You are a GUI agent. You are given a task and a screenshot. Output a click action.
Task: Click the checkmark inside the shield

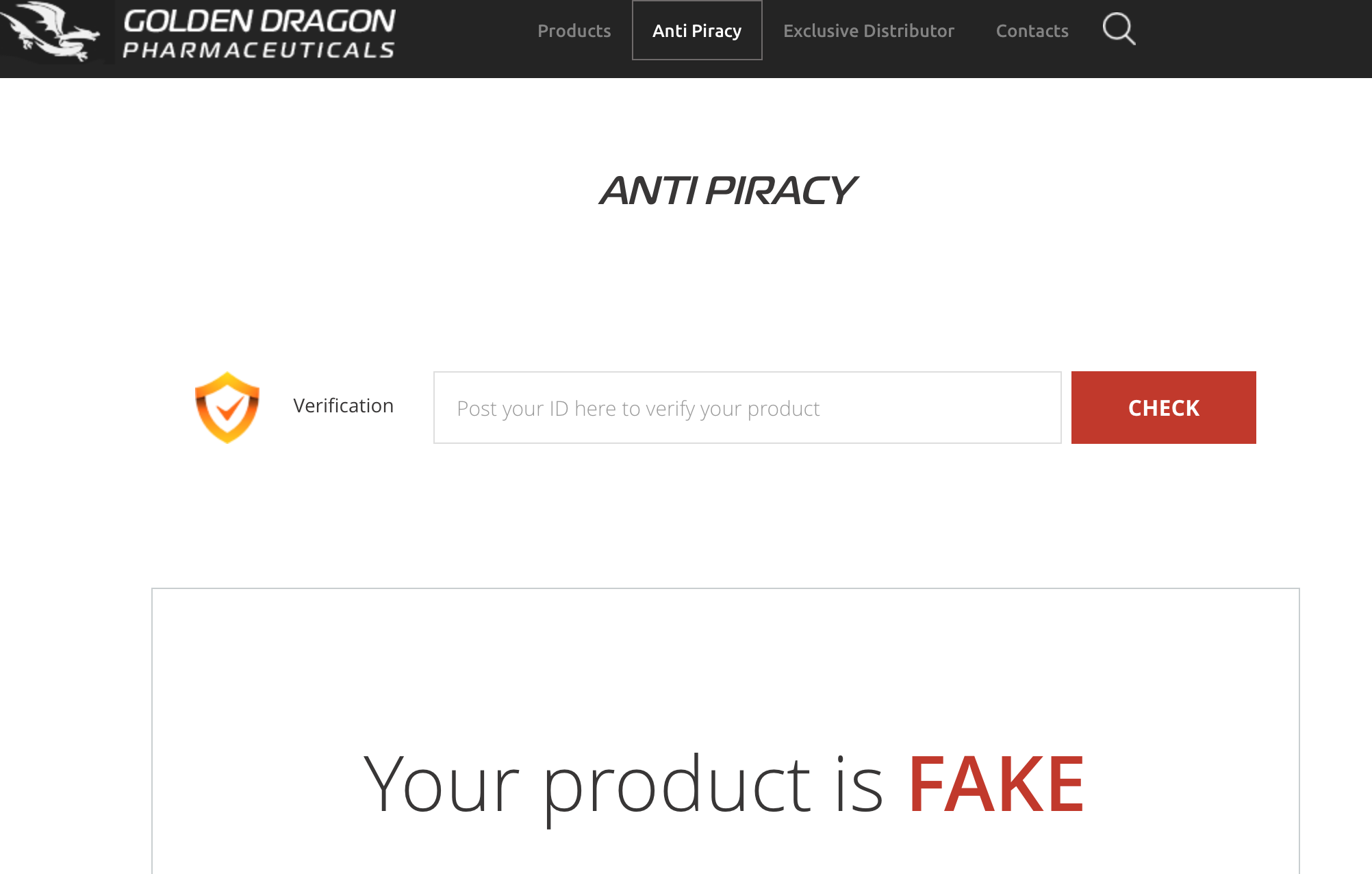click(227, 409)
